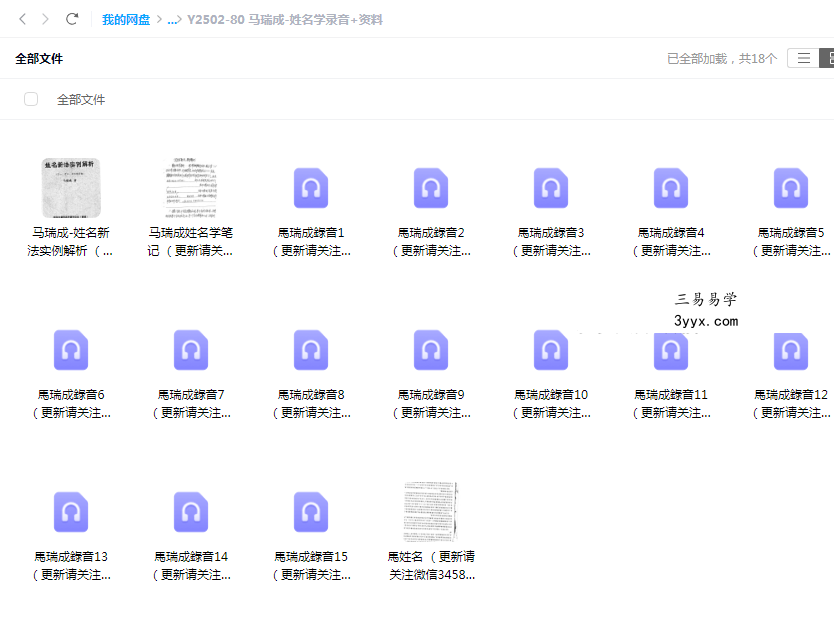Switch to grid view icon
The height and width of the screenshot is (618, 834).
tap(829, 58)
